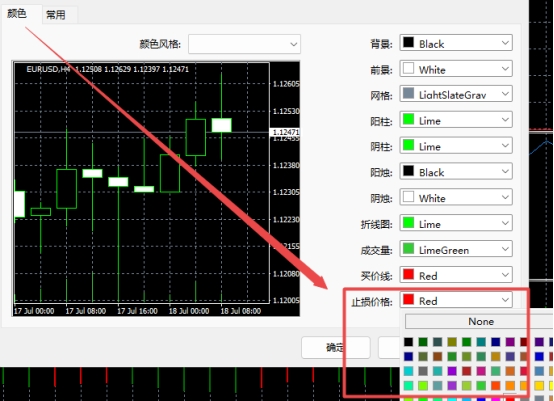Collapse the 止损价格 Red color dropdown

(456, 300)
